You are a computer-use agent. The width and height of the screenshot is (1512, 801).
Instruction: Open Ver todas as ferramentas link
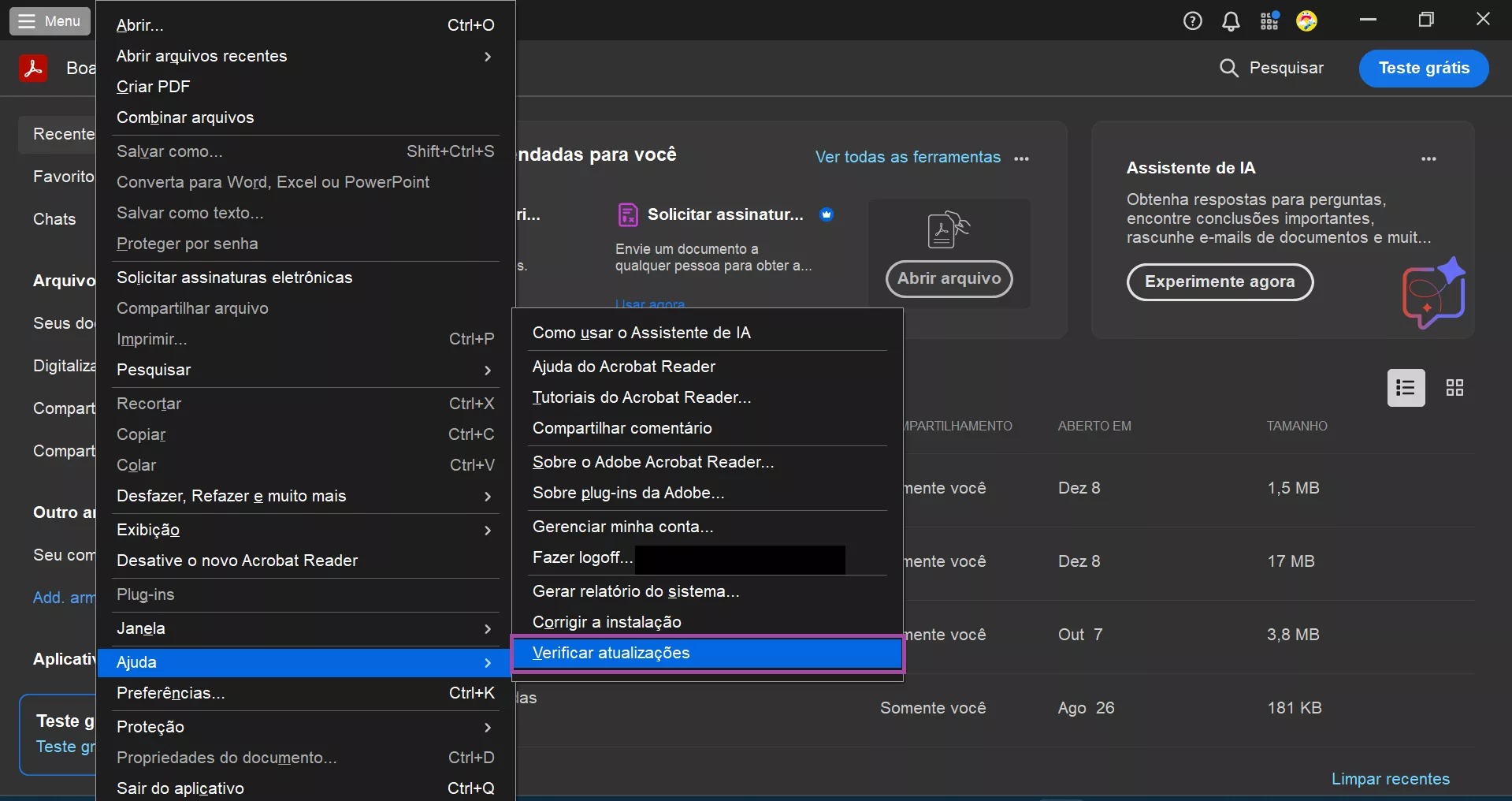click(x=908, y=158)
